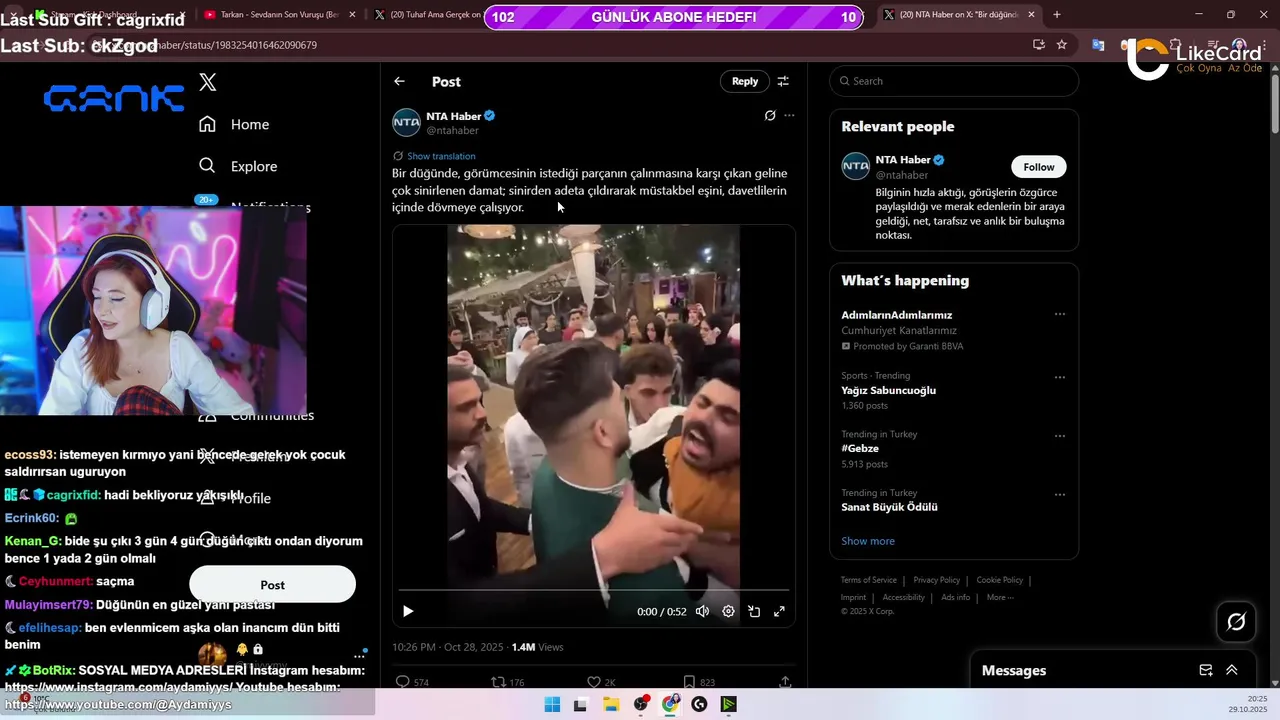Click the video progress bar
This screenshot has width=1280, height=720.
[x=594, y=591]
